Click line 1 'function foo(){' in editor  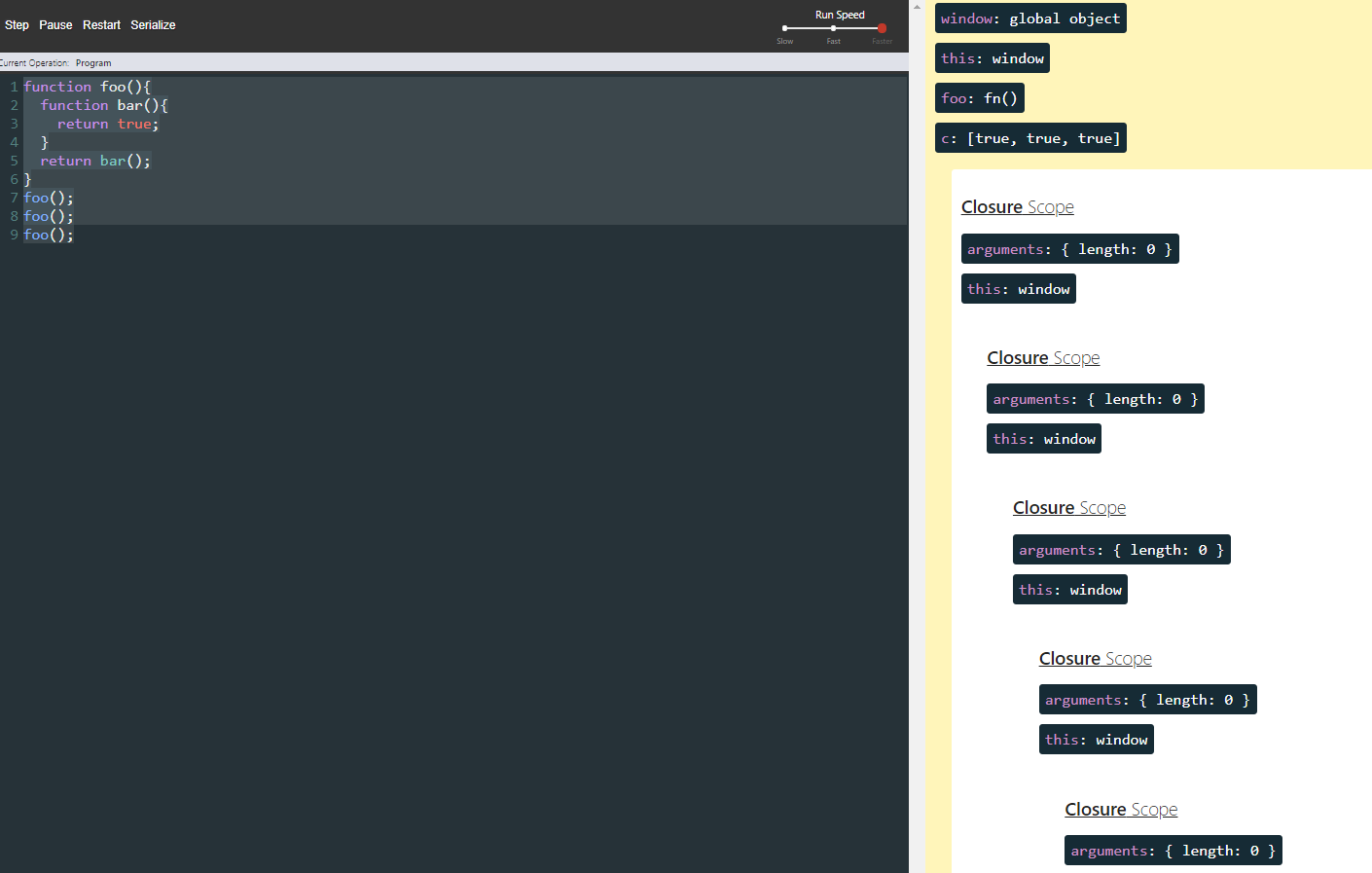(x=88, y=87)
